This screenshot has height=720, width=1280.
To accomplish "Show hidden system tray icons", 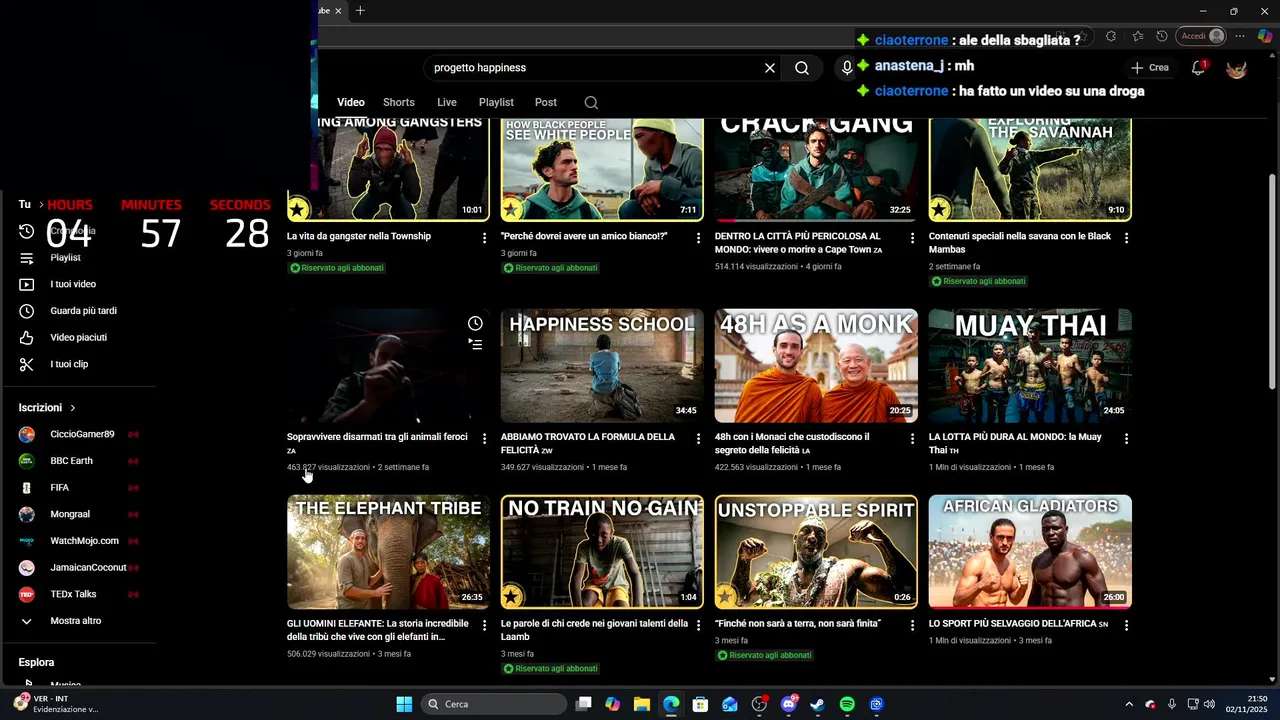I will [1129, 704].
